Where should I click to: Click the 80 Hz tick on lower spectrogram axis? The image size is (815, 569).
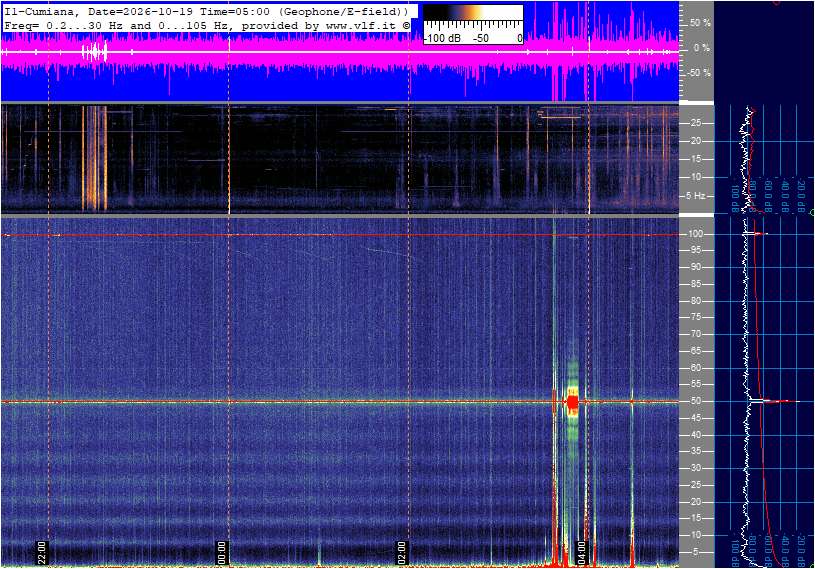coord(695,301)
